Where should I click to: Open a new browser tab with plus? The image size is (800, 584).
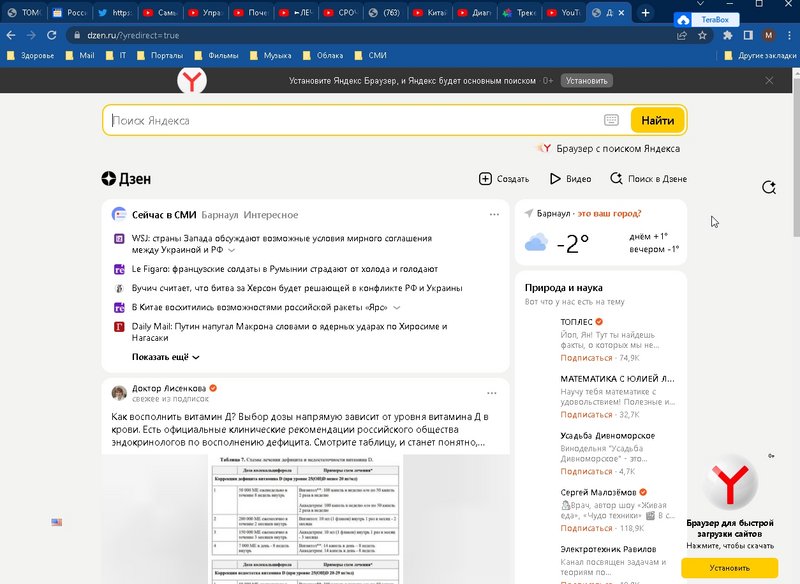point(645,13)
